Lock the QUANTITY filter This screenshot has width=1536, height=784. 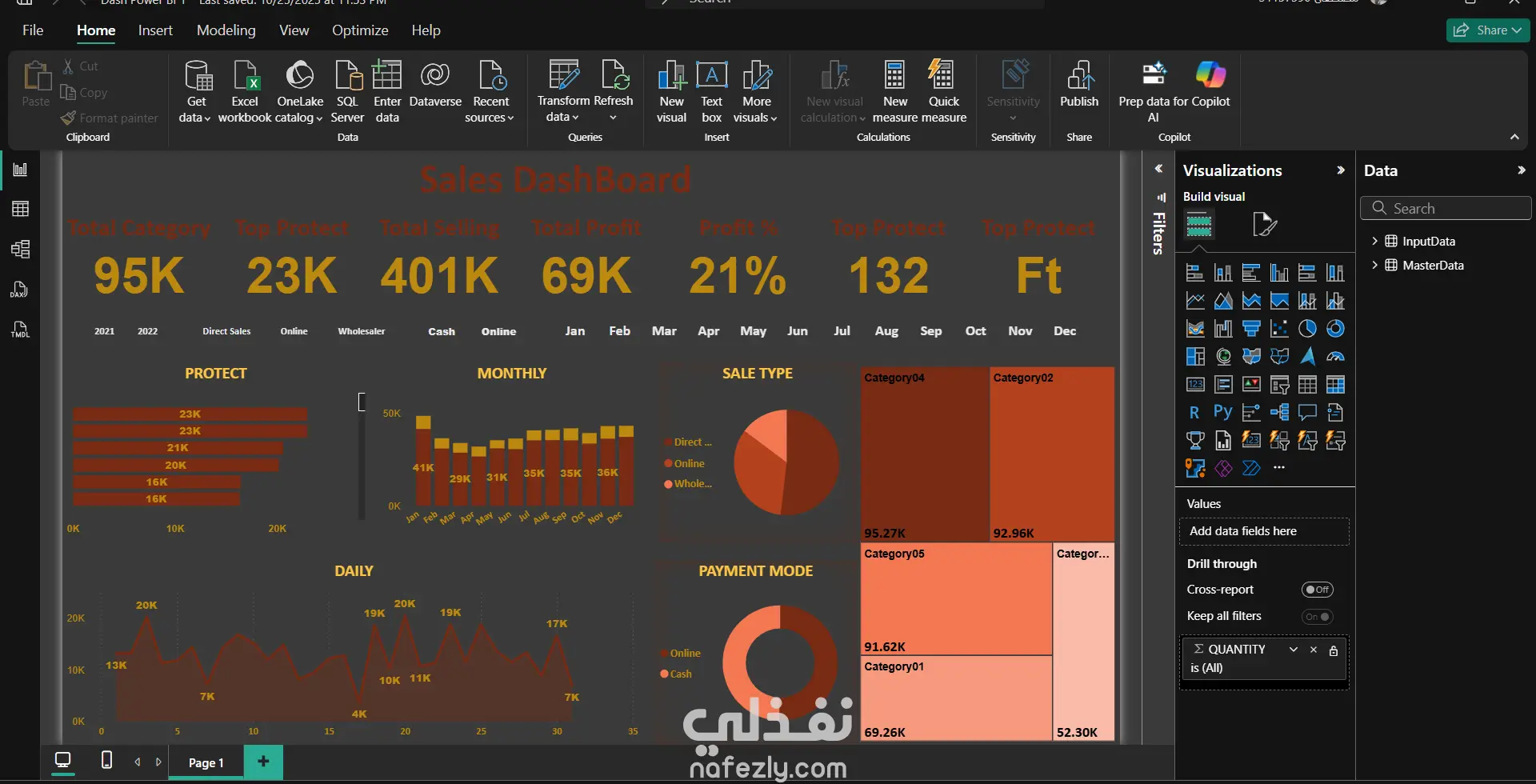point(1334,650)
